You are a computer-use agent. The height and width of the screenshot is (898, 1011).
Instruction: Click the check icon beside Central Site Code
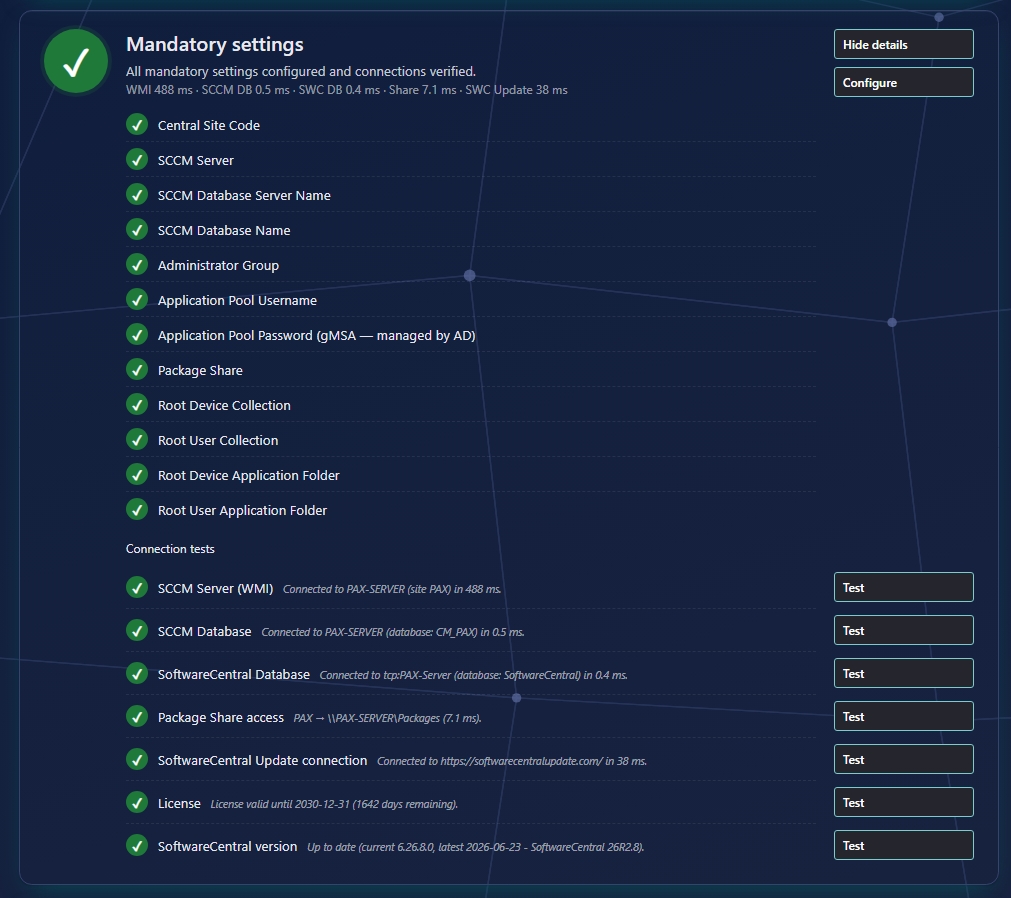(137, 125)
